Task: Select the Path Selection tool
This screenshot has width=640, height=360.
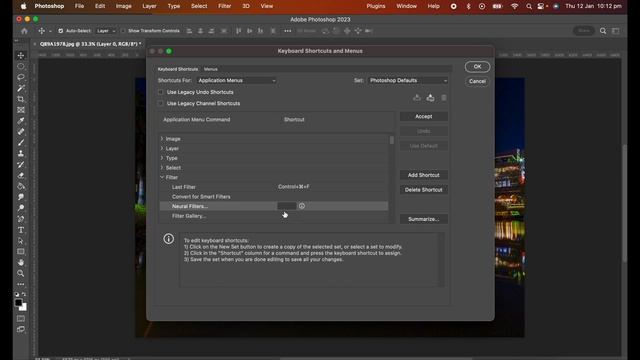Action: (21, 241)
